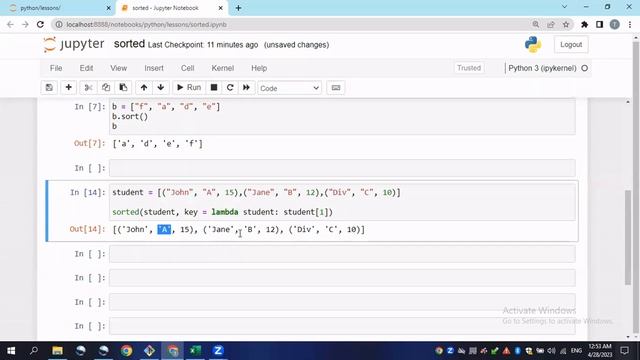The image size is (640, 360).
Task: Click the In [7] code cell
Action: tap(342, 116)
